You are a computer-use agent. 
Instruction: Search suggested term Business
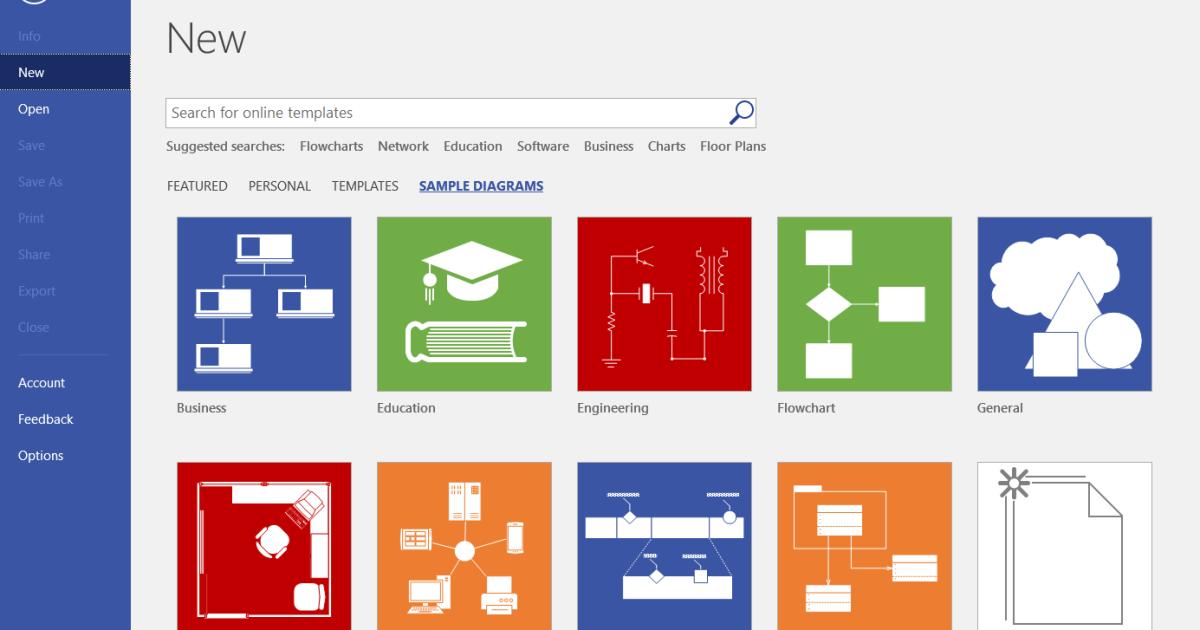click(609, 146)
